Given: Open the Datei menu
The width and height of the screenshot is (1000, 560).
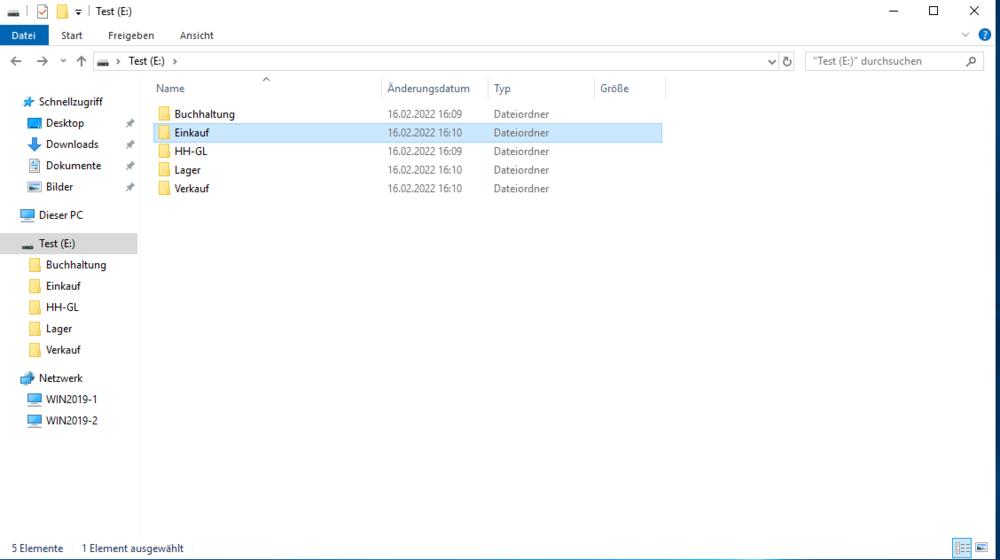Looking at the screenshot, I should point(24,35).
